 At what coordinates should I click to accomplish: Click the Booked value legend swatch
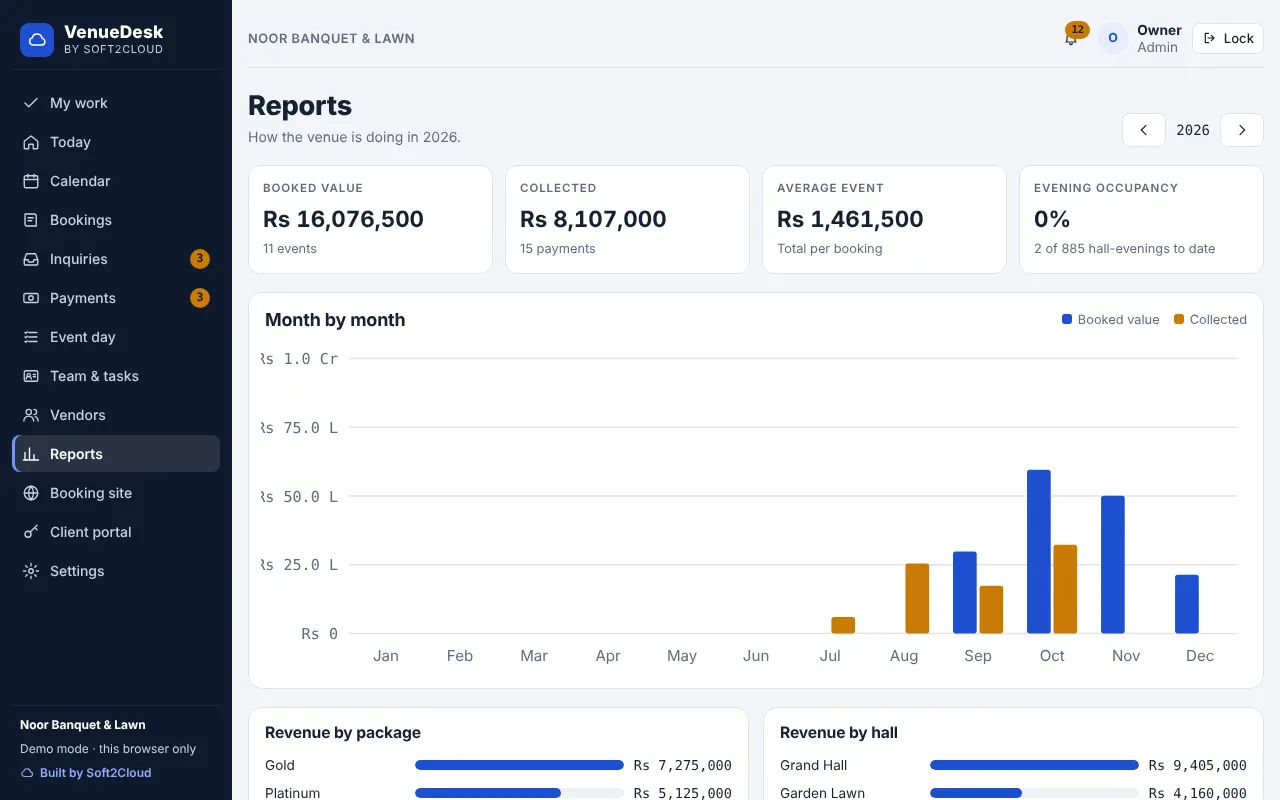1067,320
